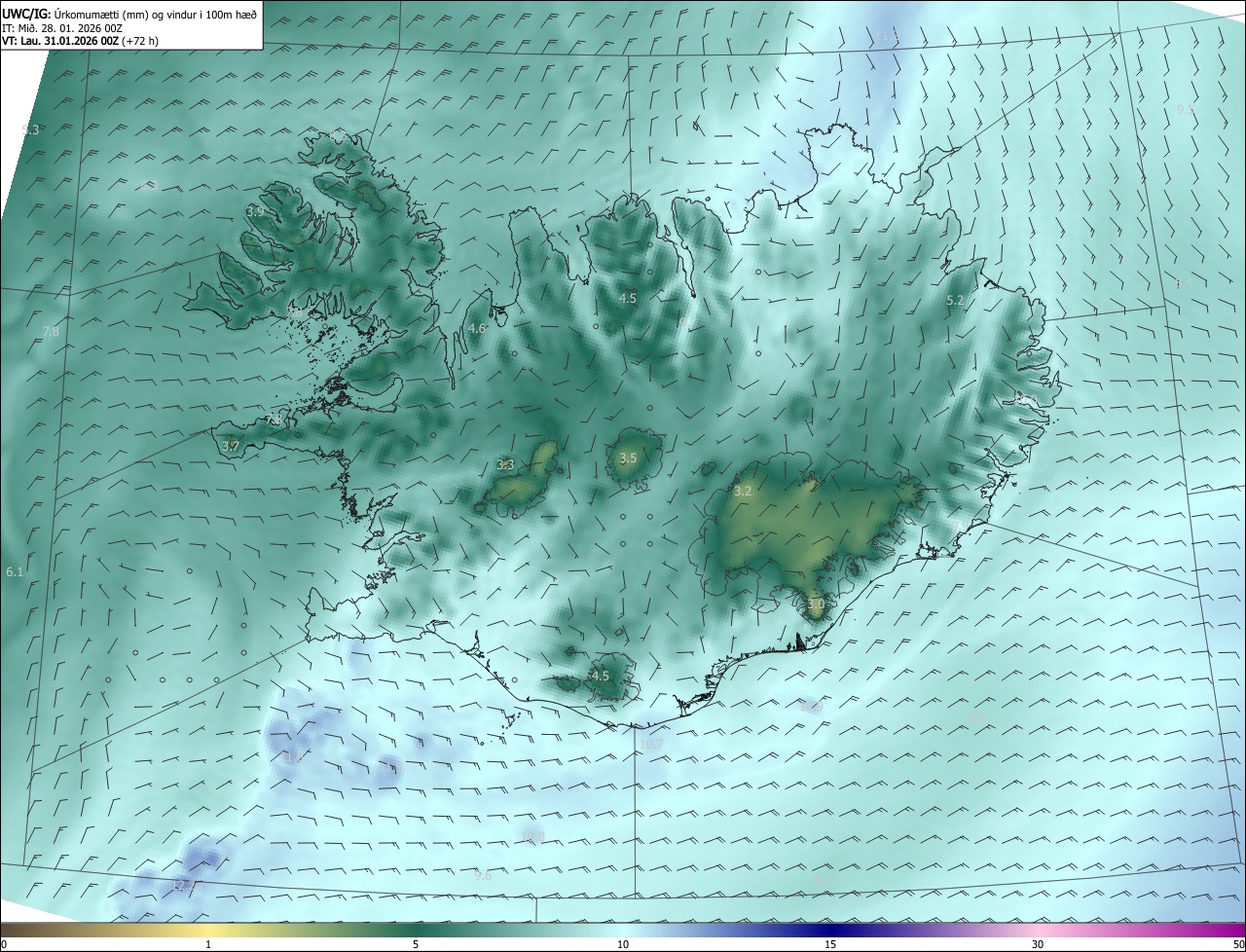Click the 'IT: Mið. 28. 01. 2026 00Z' line
Screen dimensions: 1246x952
point(62,28)
